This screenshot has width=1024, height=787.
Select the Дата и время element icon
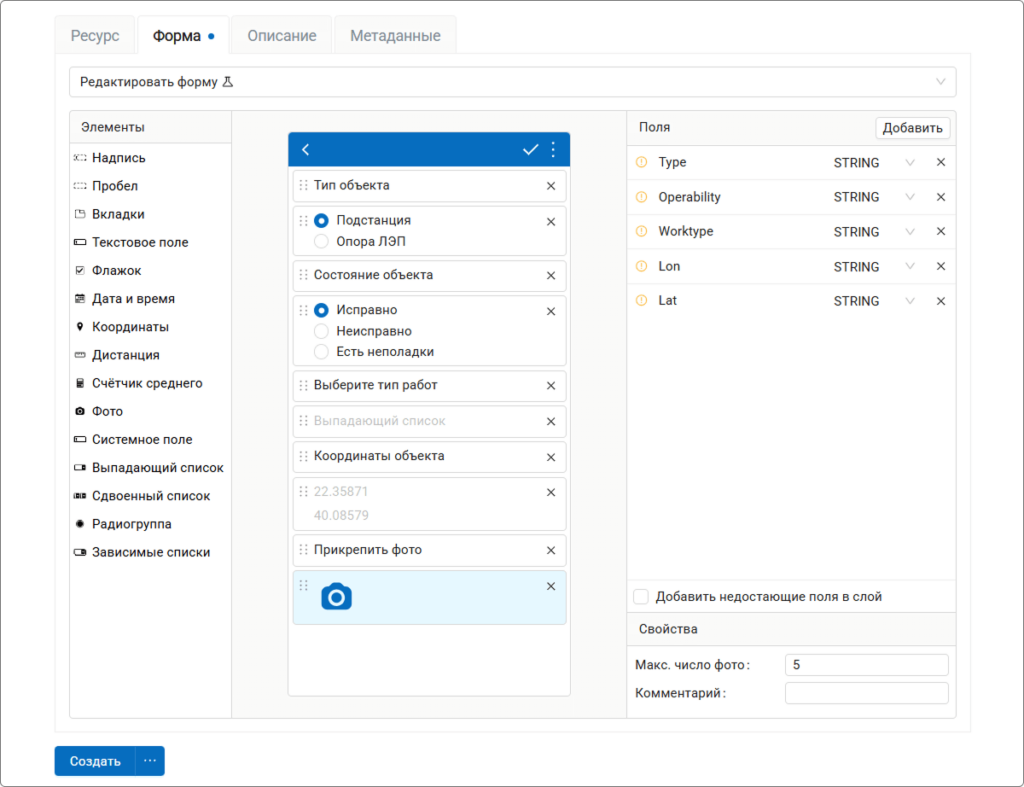[80, 298]
